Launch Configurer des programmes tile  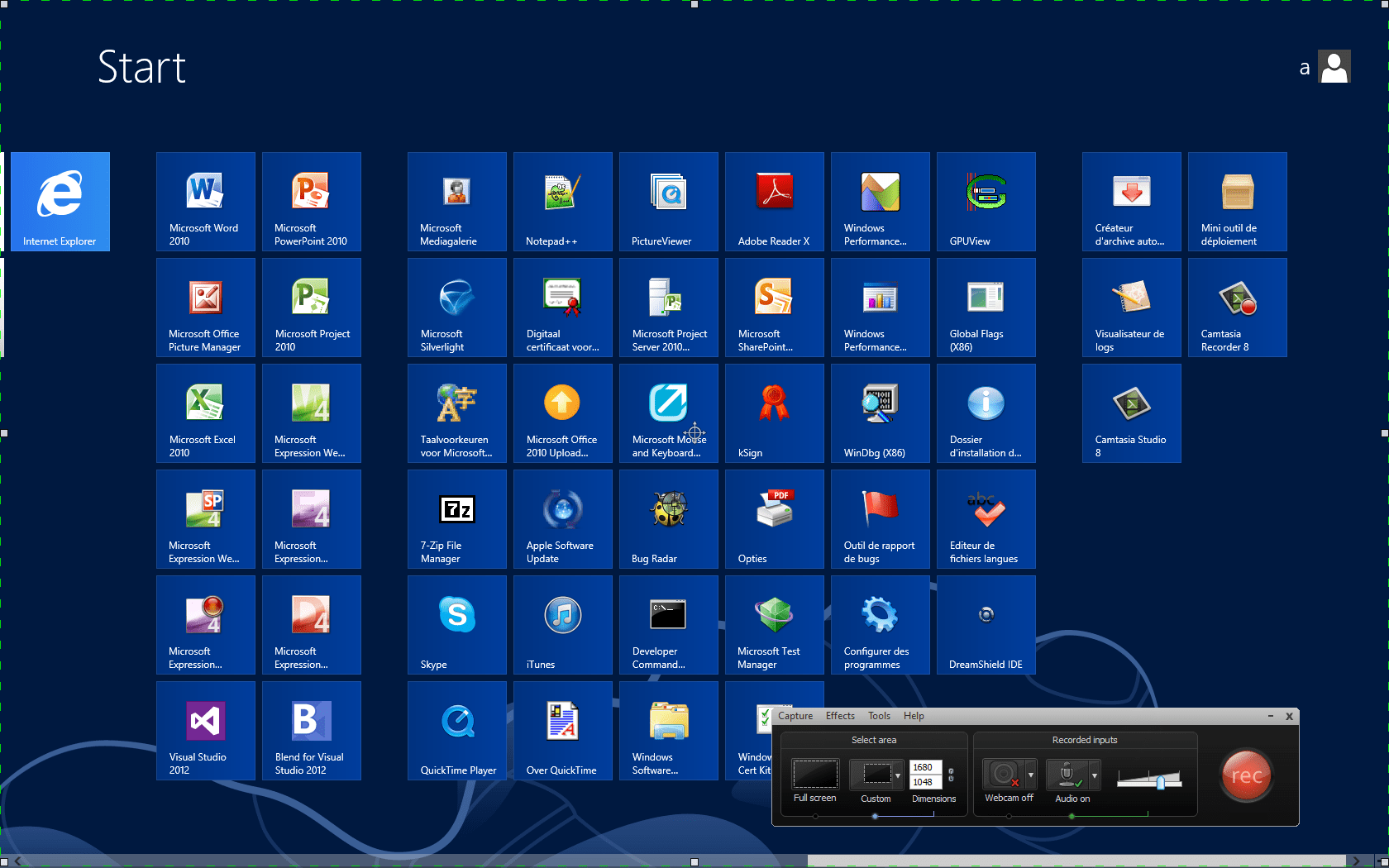tap(881, 625)
